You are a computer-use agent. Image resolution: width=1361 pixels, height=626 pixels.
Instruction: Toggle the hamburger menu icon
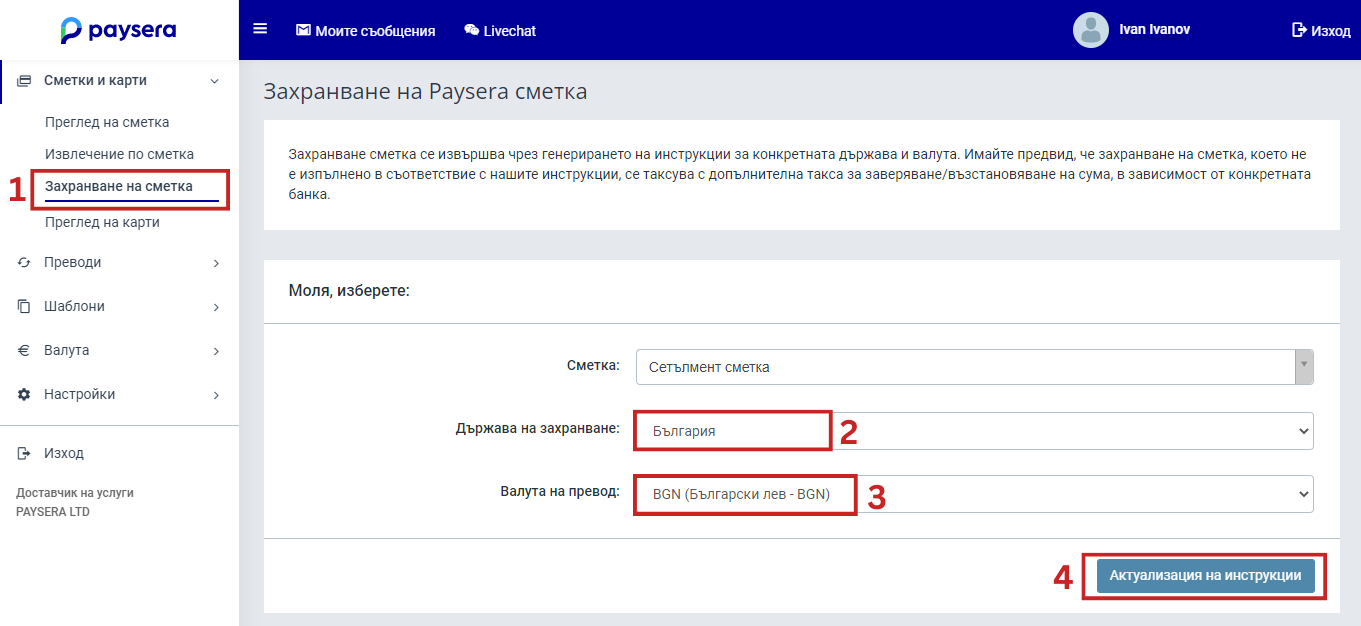[260, 29]
